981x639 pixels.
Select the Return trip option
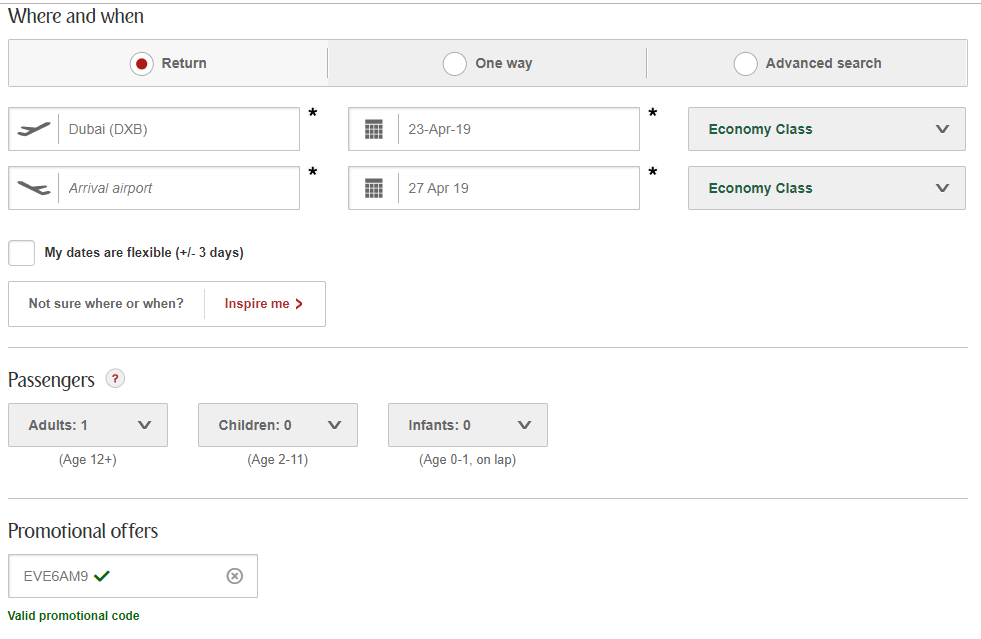tap(142, 63)
